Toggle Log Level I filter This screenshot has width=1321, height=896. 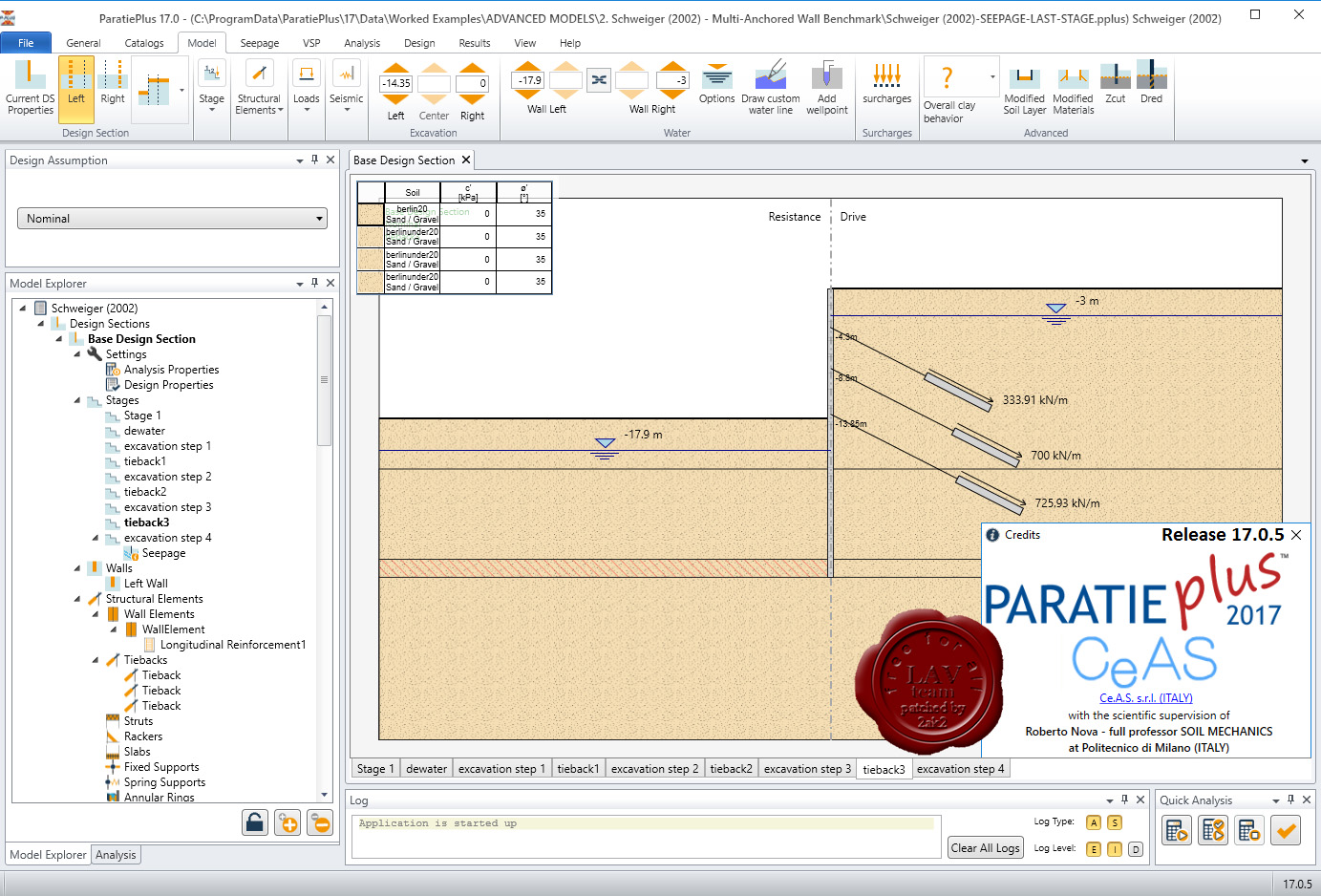1115,849
